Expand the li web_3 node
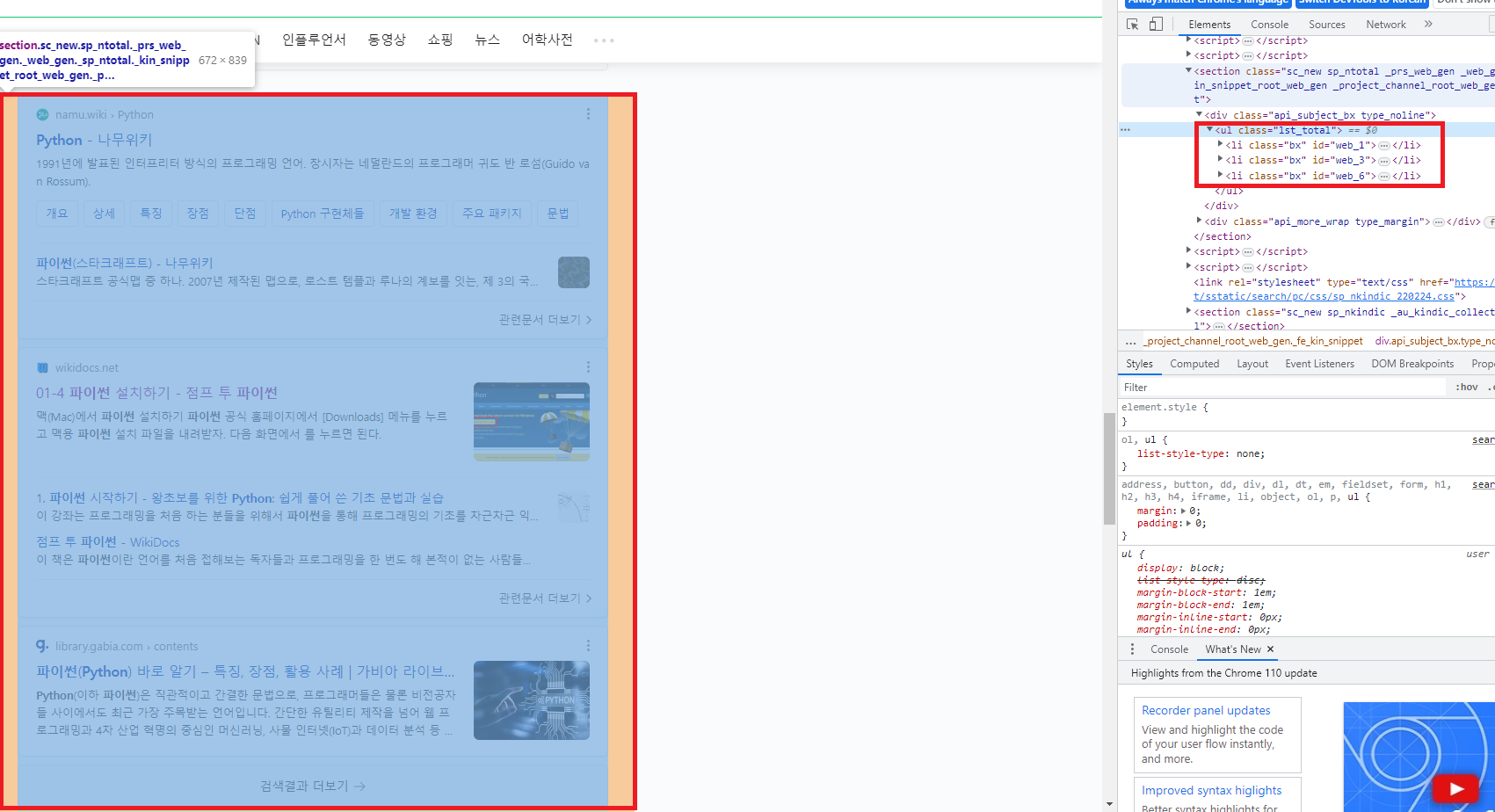This screenshot has height=812, width=1495. coord(1221,160)
